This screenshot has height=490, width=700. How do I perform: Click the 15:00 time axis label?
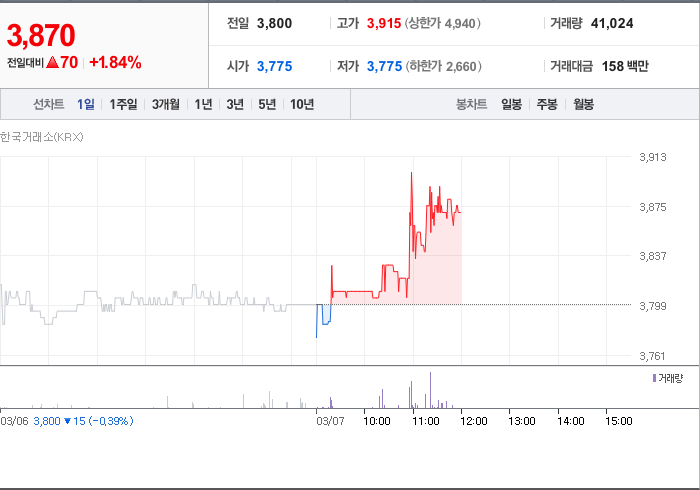[619, 421]
